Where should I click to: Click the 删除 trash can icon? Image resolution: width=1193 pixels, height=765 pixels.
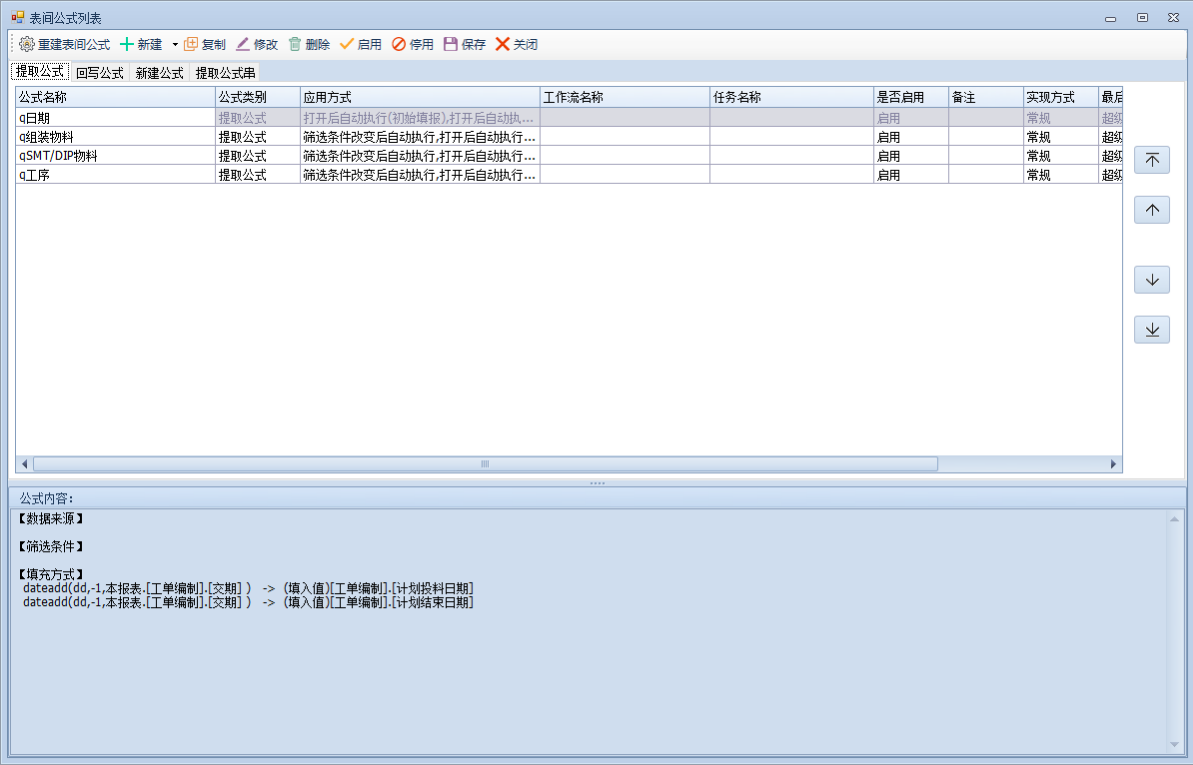[x=295, y=45]
